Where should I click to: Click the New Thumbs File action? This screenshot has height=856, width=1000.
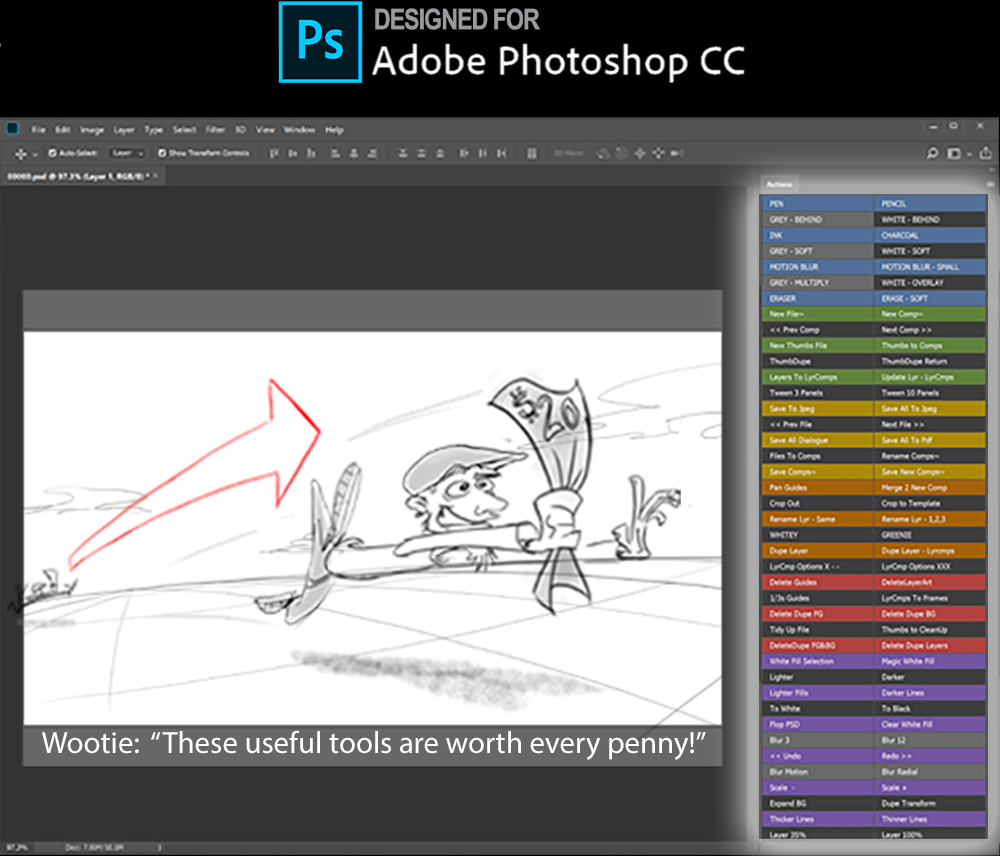(x=818, y=346)
